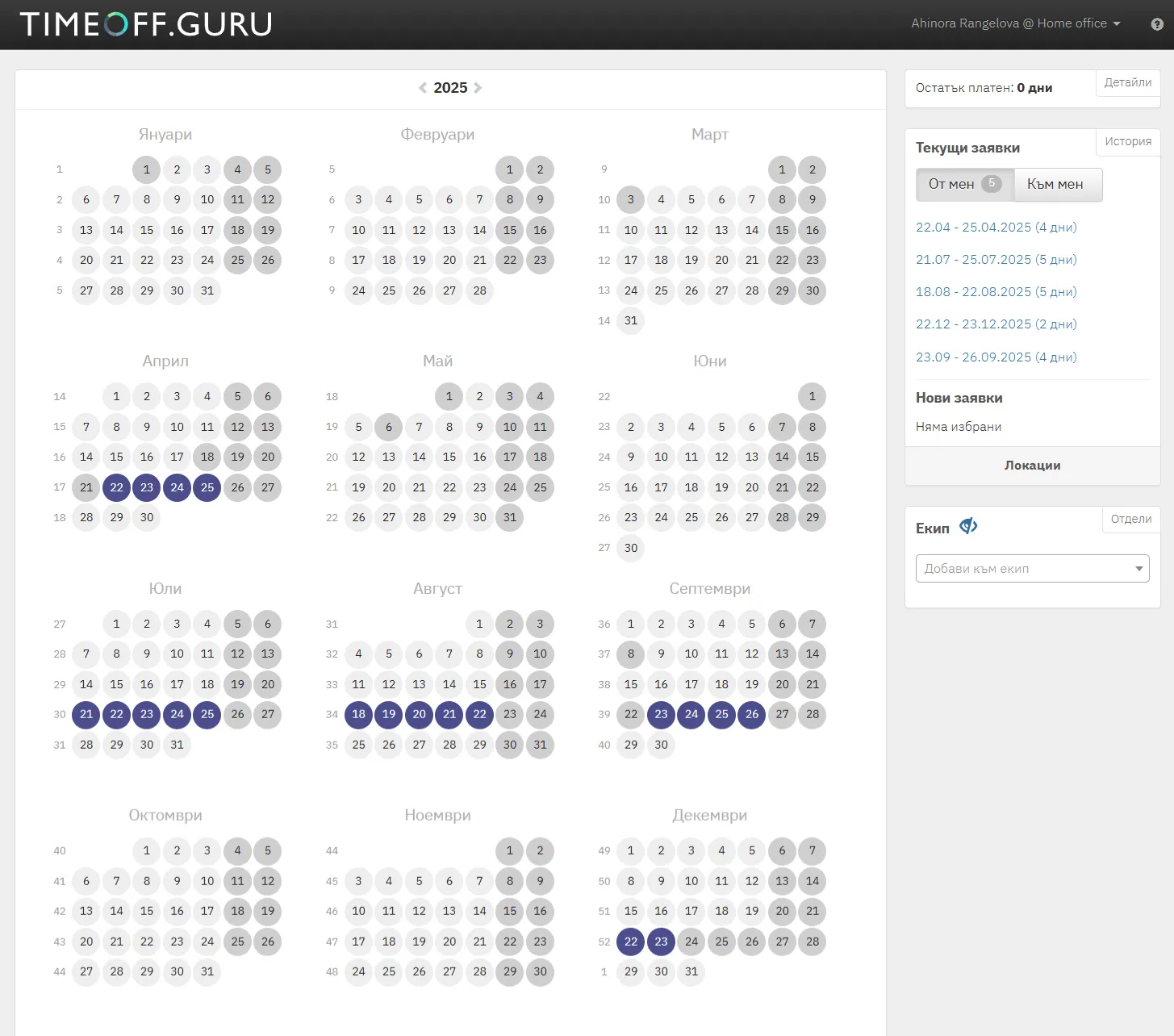
Task: Click the 'Няма избрани' text
Action: tap(959, 427)
